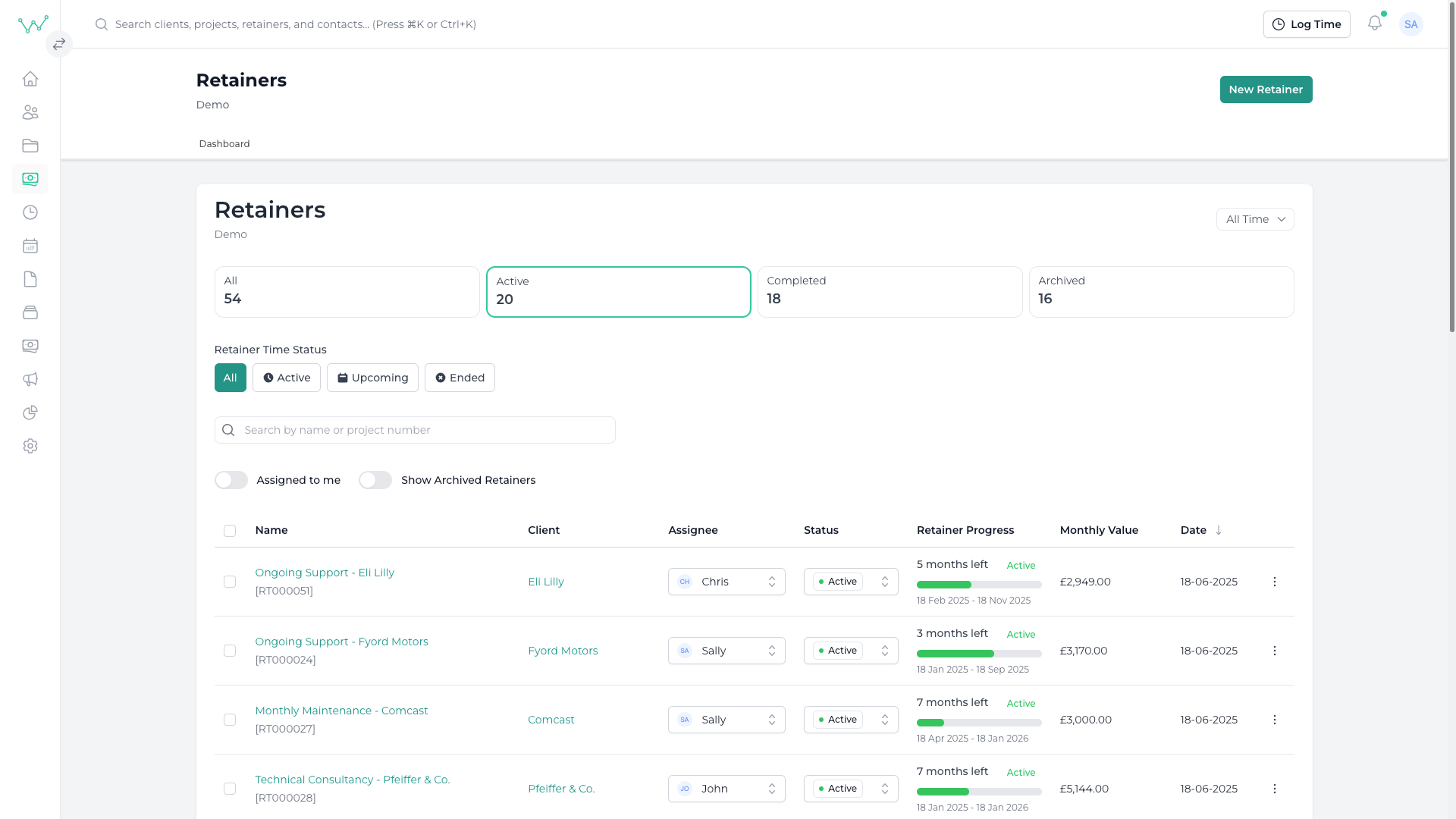Switch to the Completed retainers tab

(889, 291)
